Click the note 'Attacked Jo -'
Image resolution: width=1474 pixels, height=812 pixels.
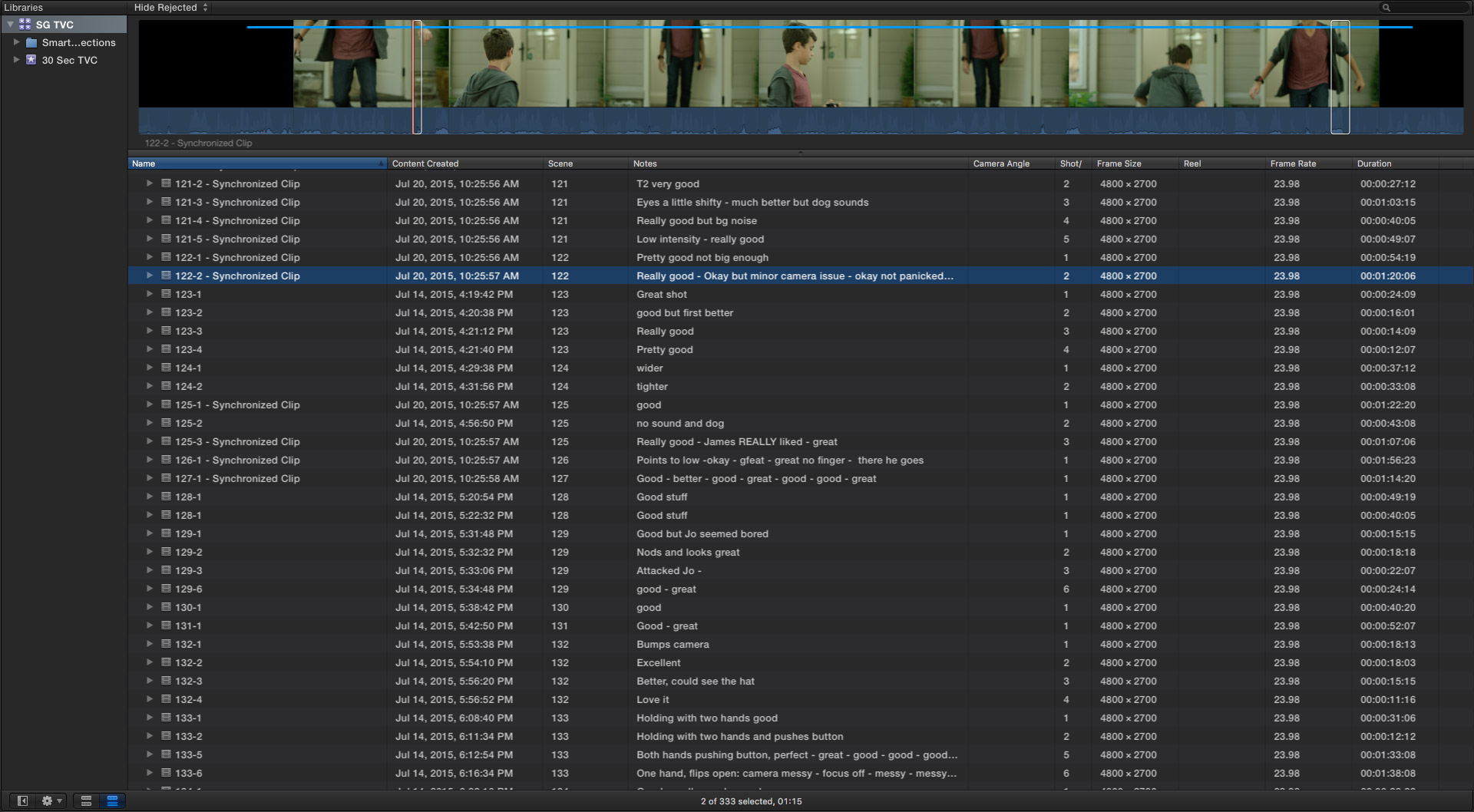click(x=669, y=570)
